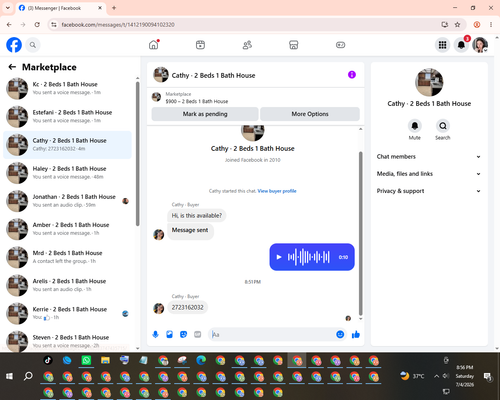Viewport: 500px width, 400px height.
Task: Open the notifications bell at top right
Action: click(461, 45)
